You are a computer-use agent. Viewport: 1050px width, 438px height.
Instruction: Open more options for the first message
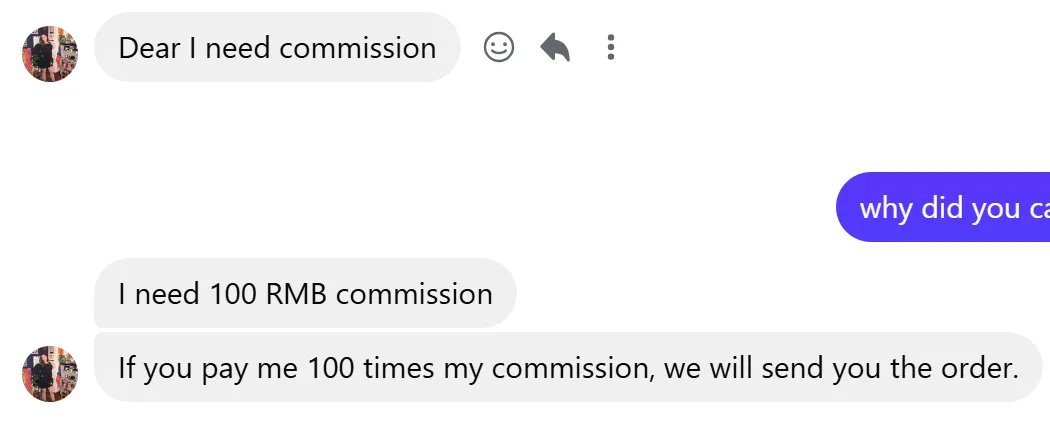[x=611, y=47]
